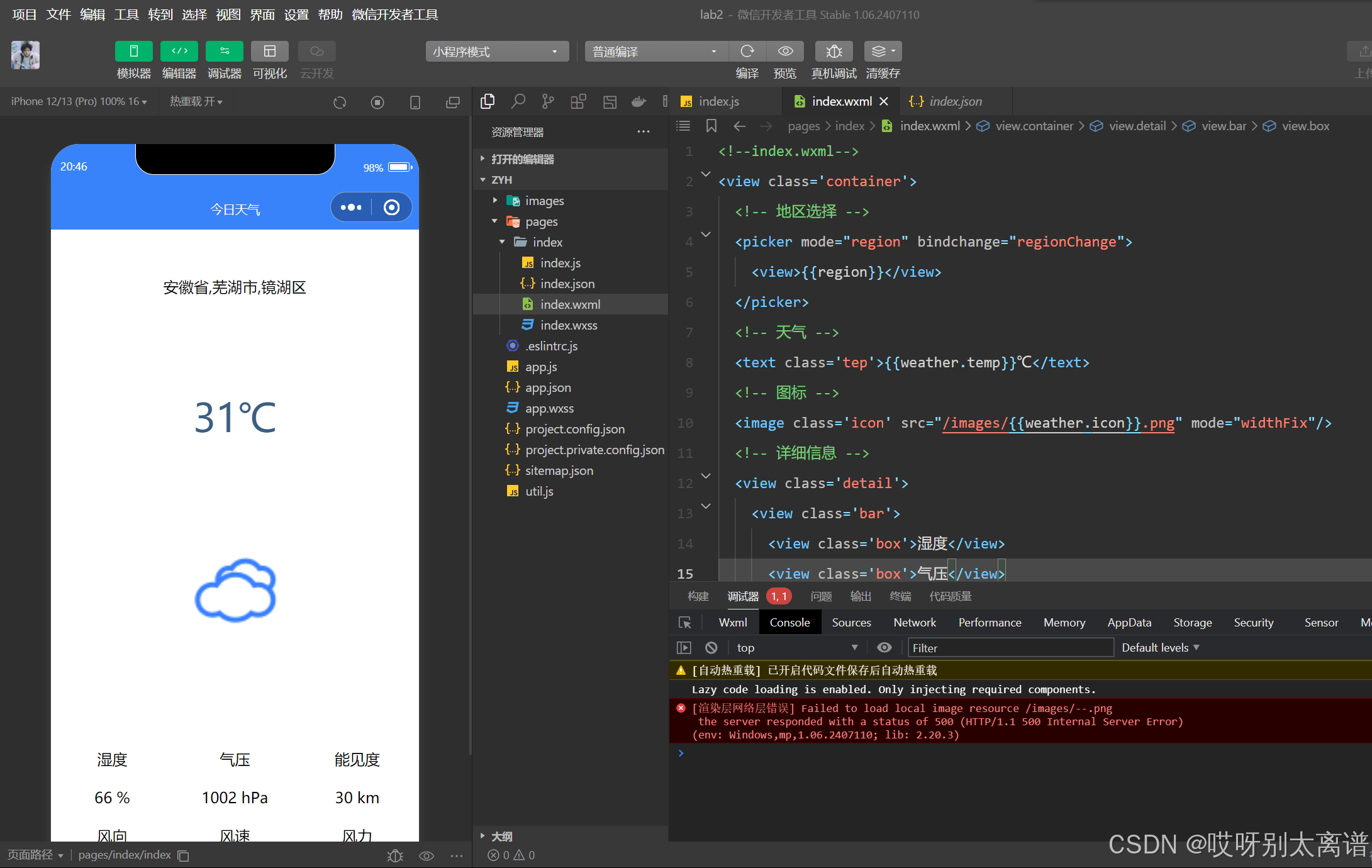The image size is (1372, 868).
Task: Switch to the Network devtools tab
Action: (x=914, y=623)
